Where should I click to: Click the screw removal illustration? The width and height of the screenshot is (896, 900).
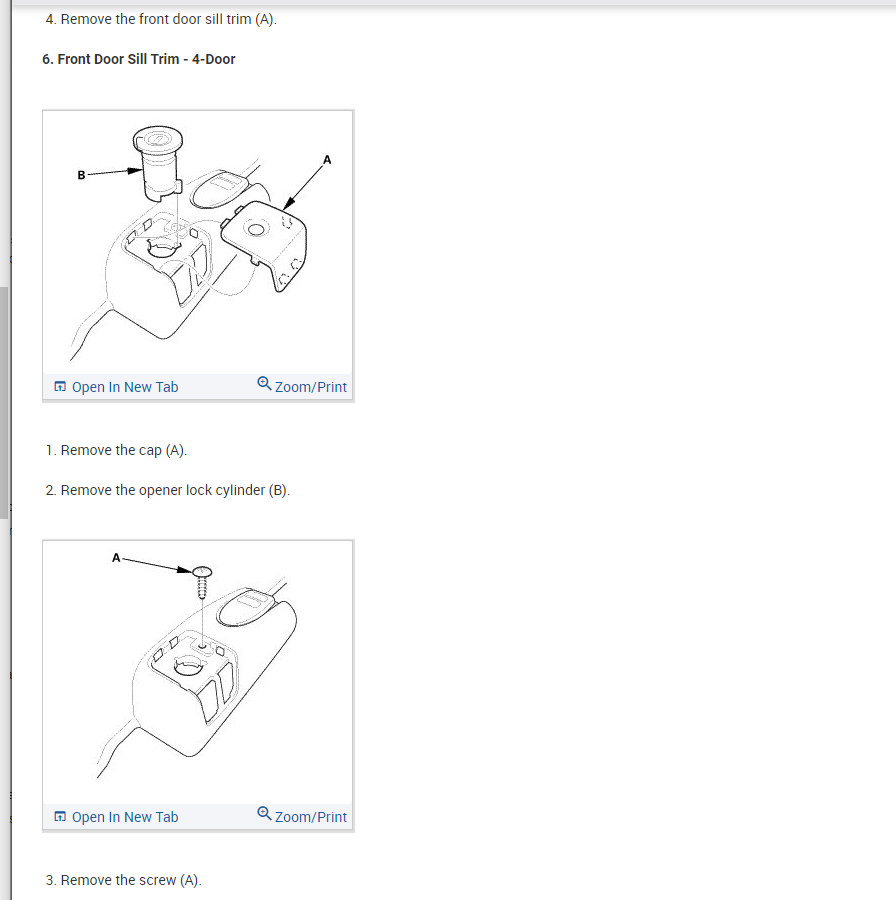click(197, 673)
